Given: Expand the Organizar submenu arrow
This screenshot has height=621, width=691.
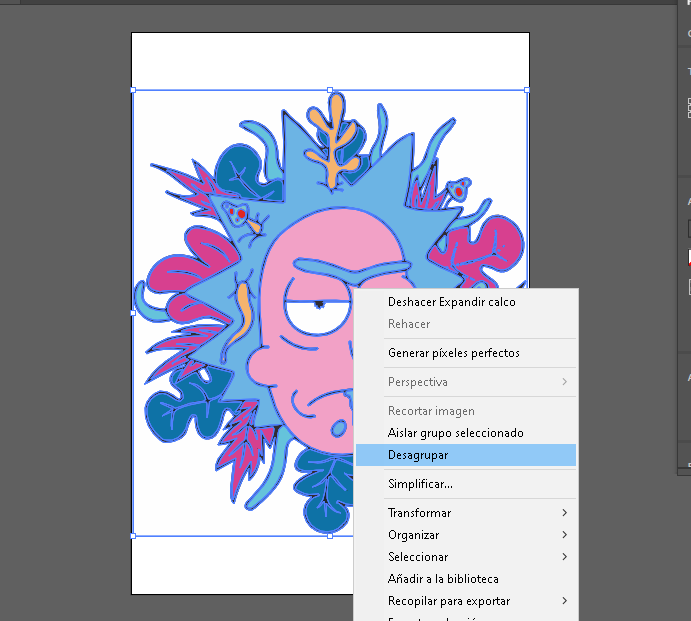Looking at the screenshot, I should point(565,535).
